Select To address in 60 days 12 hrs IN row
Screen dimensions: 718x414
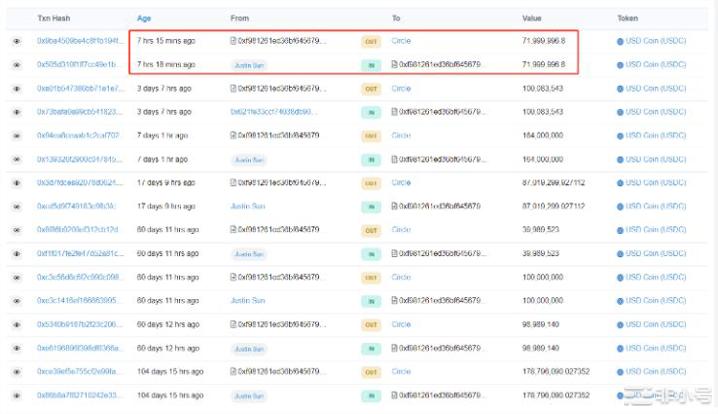tap(440, 348)
